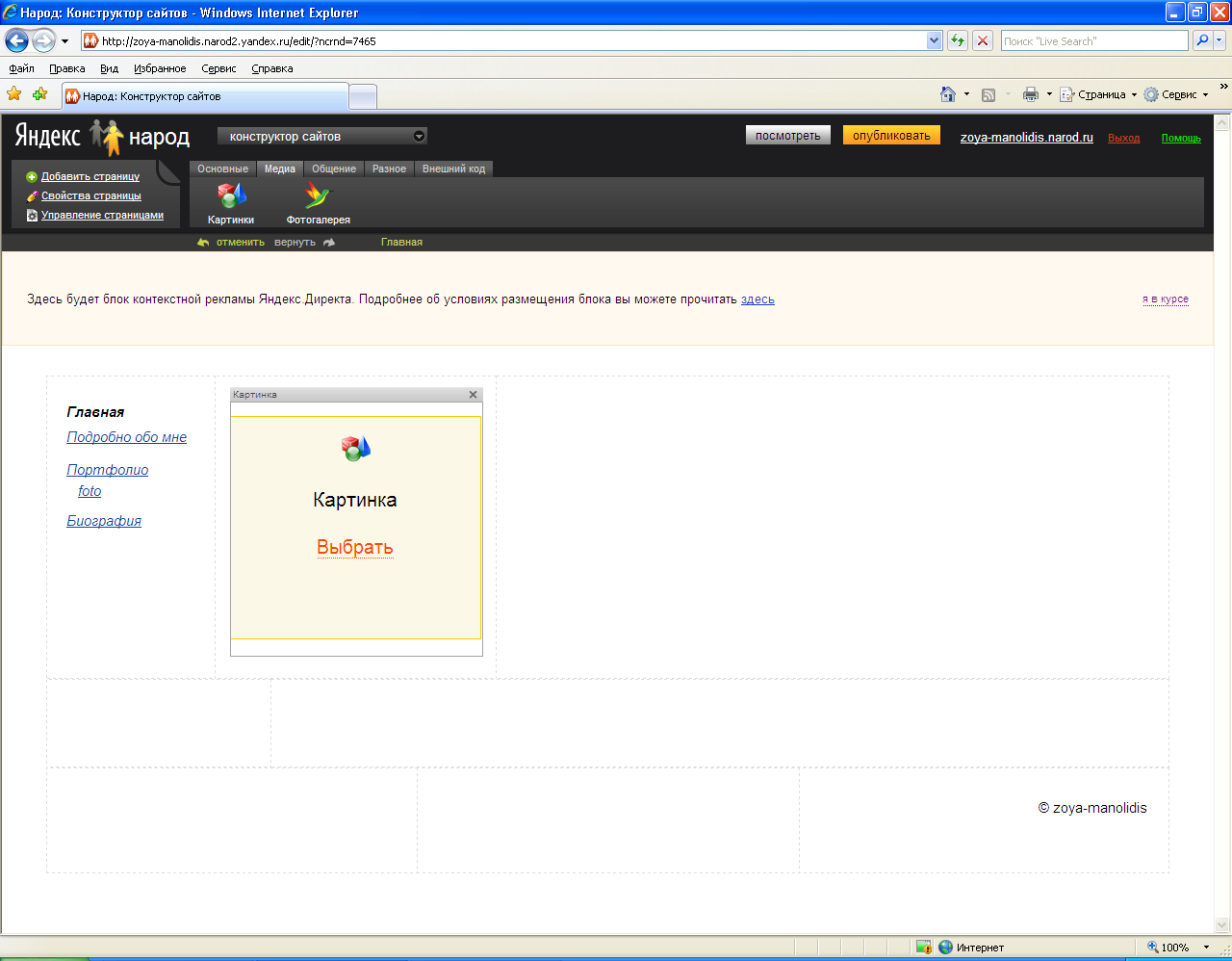Close the Картинка block with X
1232x961 pixels.
click(473, 395)
